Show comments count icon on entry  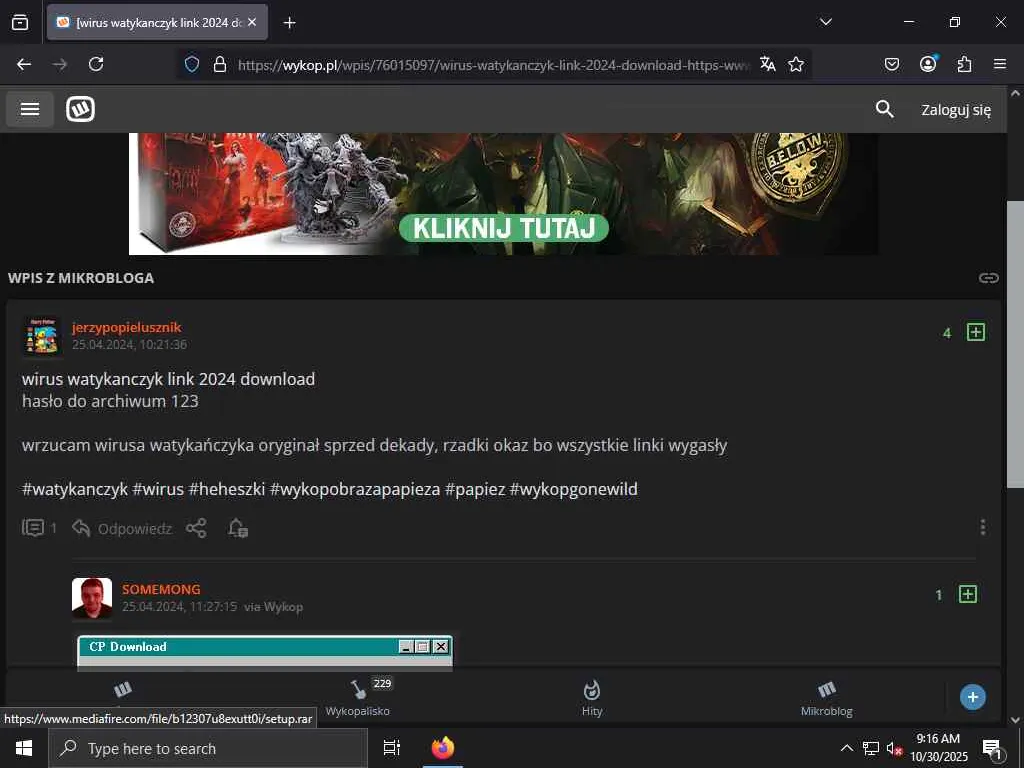click(33, 528)
